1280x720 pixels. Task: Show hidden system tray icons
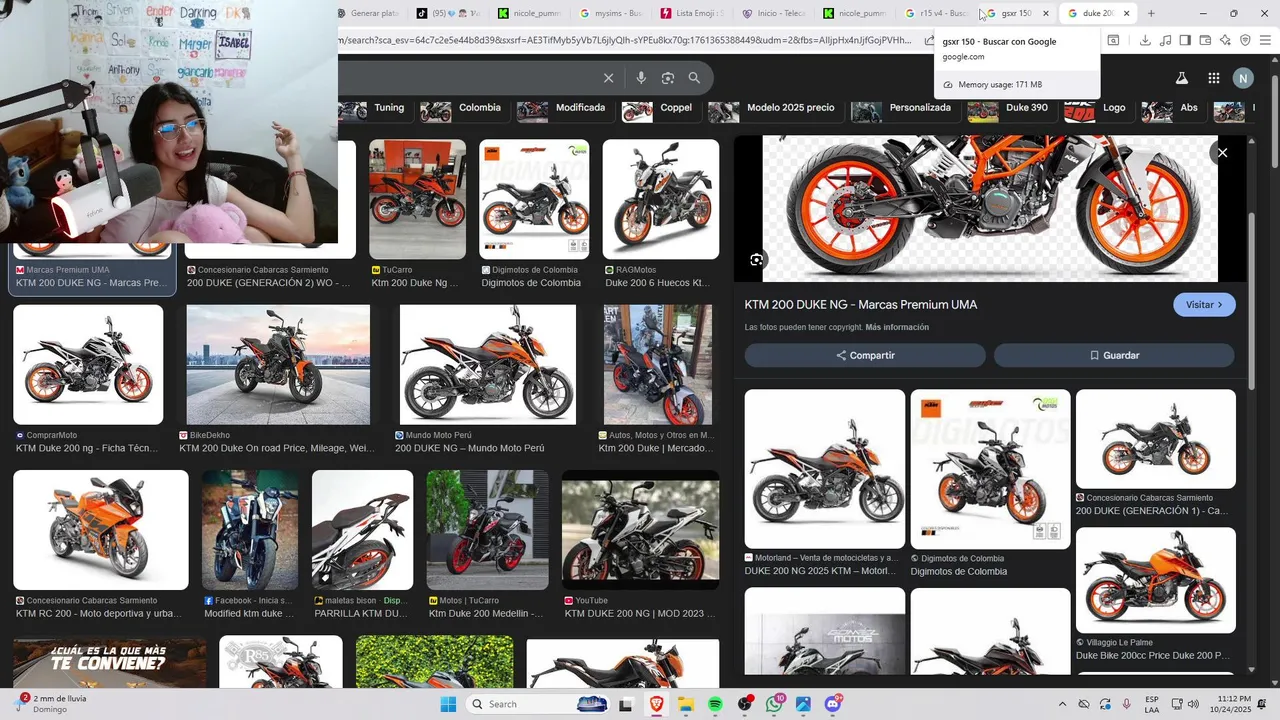point(1062,704)
